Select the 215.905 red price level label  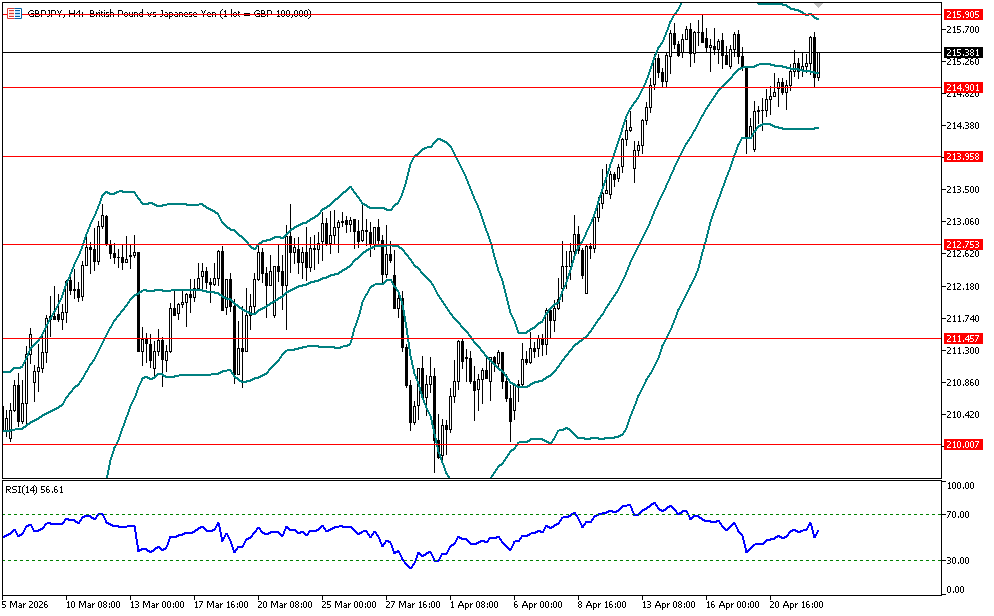pos(961,14)
